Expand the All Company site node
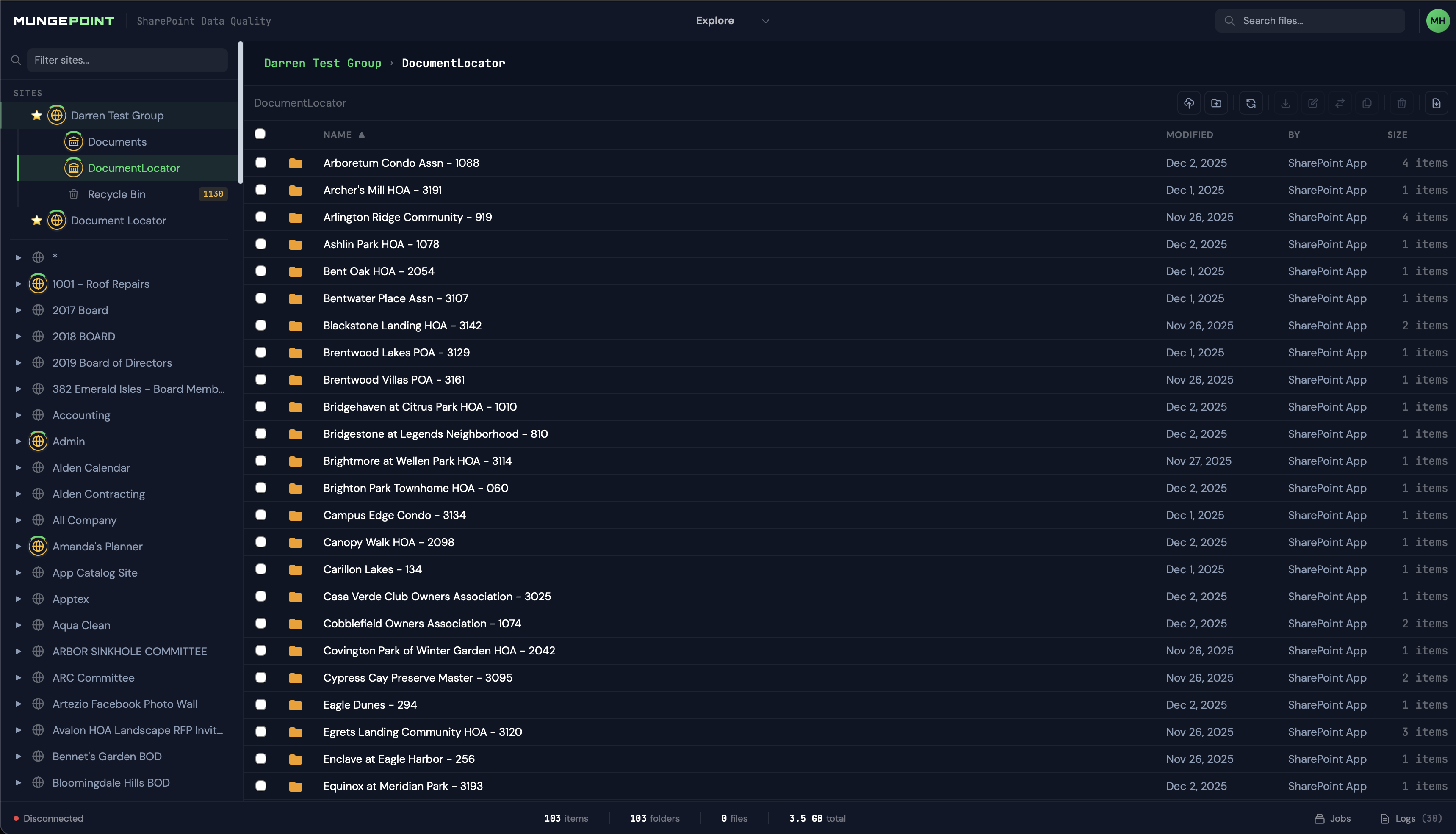 pyautogui.click(x=18, y=520)
